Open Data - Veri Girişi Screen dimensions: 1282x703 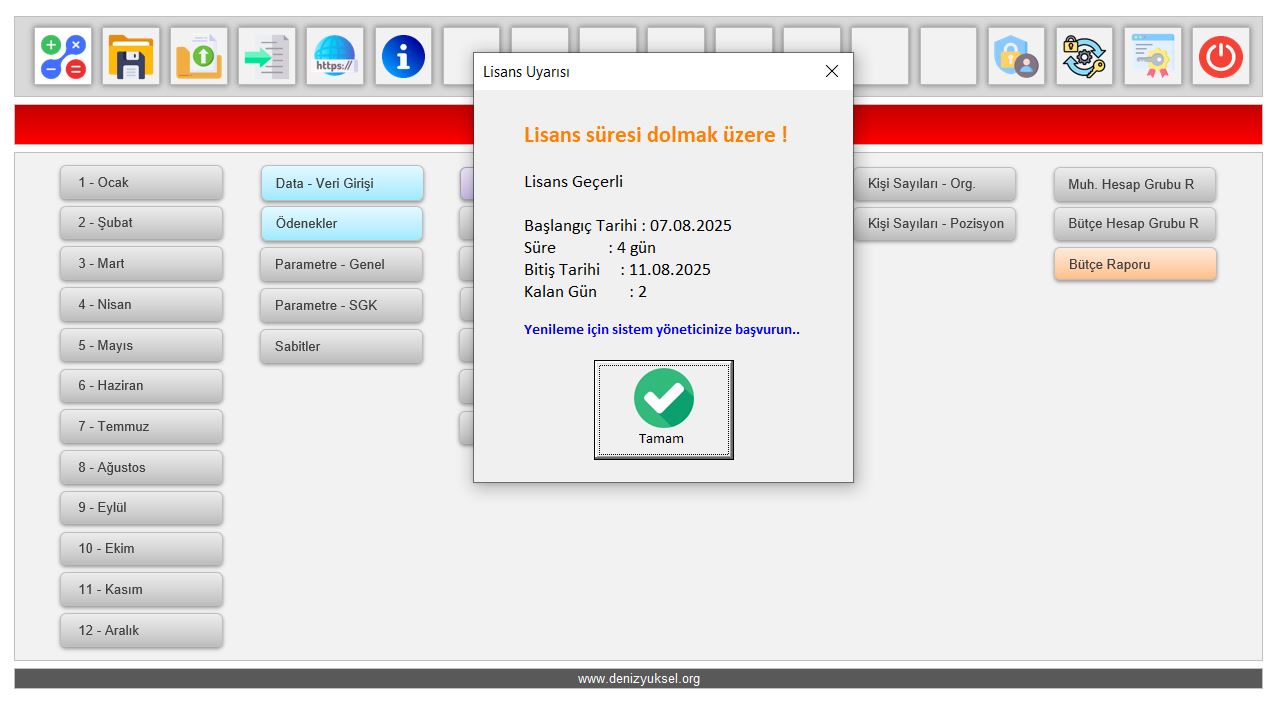click(342, 183)
